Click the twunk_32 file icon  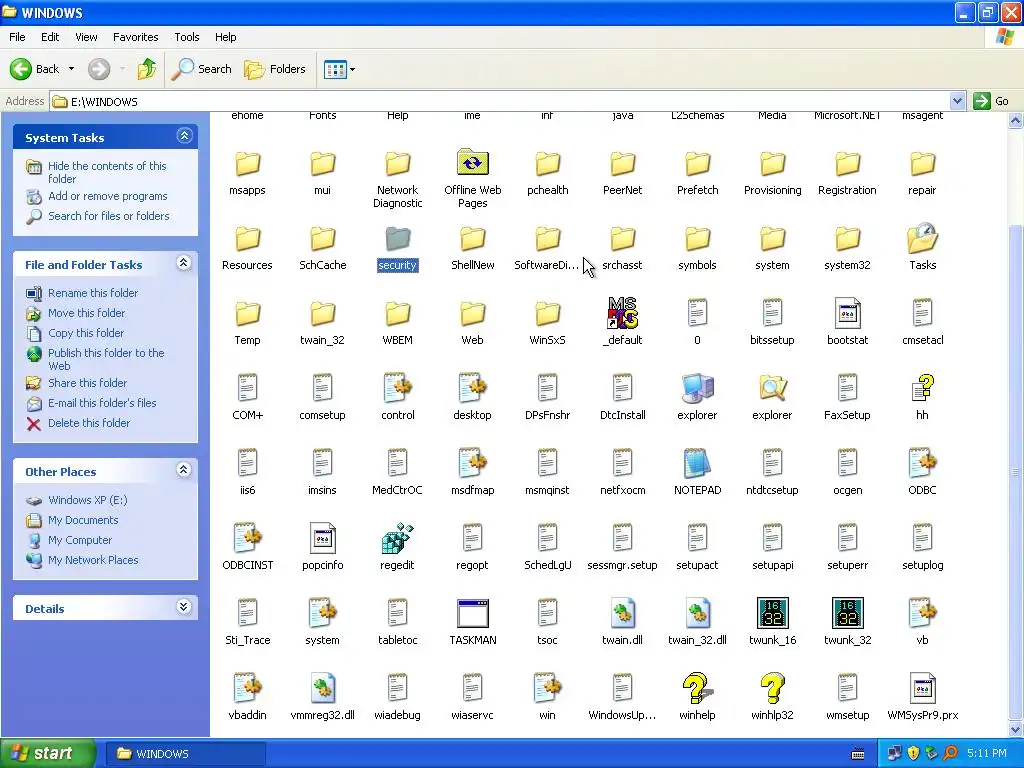(x=847, y=613)
